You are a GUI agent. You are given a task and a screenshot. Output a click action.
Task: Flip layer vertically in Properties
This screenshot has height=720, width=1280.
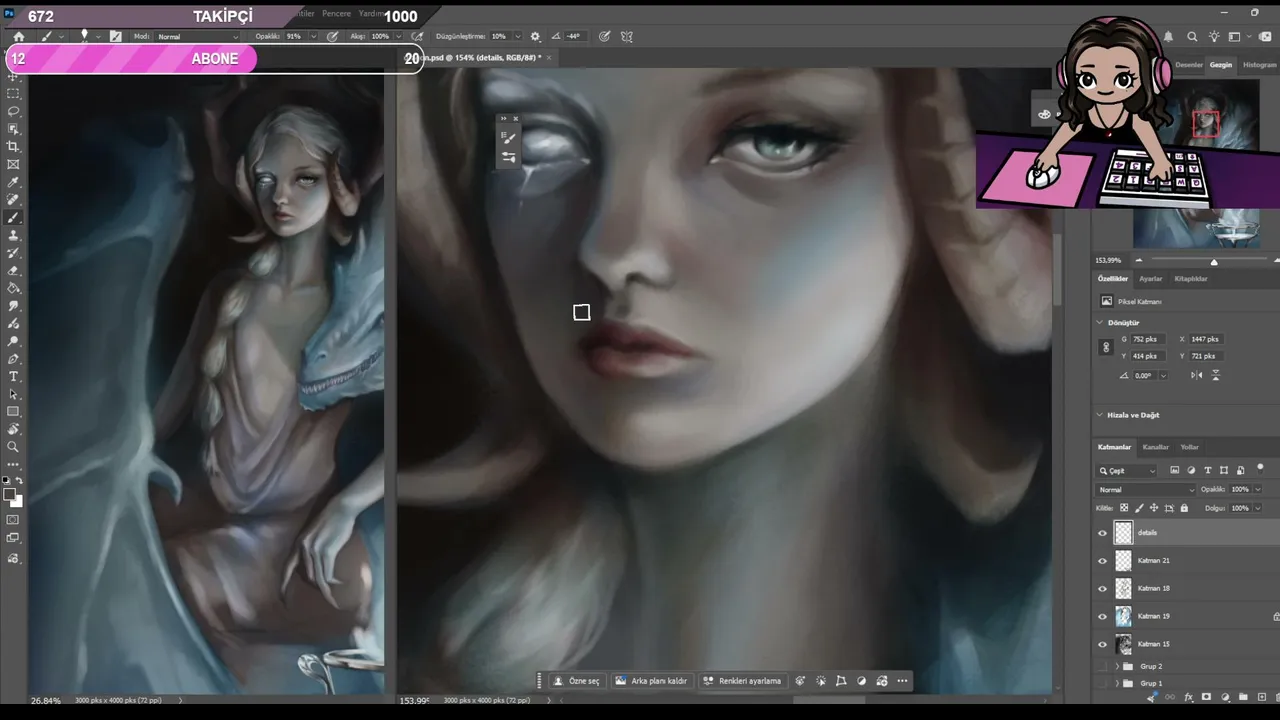pos(1216,375)
